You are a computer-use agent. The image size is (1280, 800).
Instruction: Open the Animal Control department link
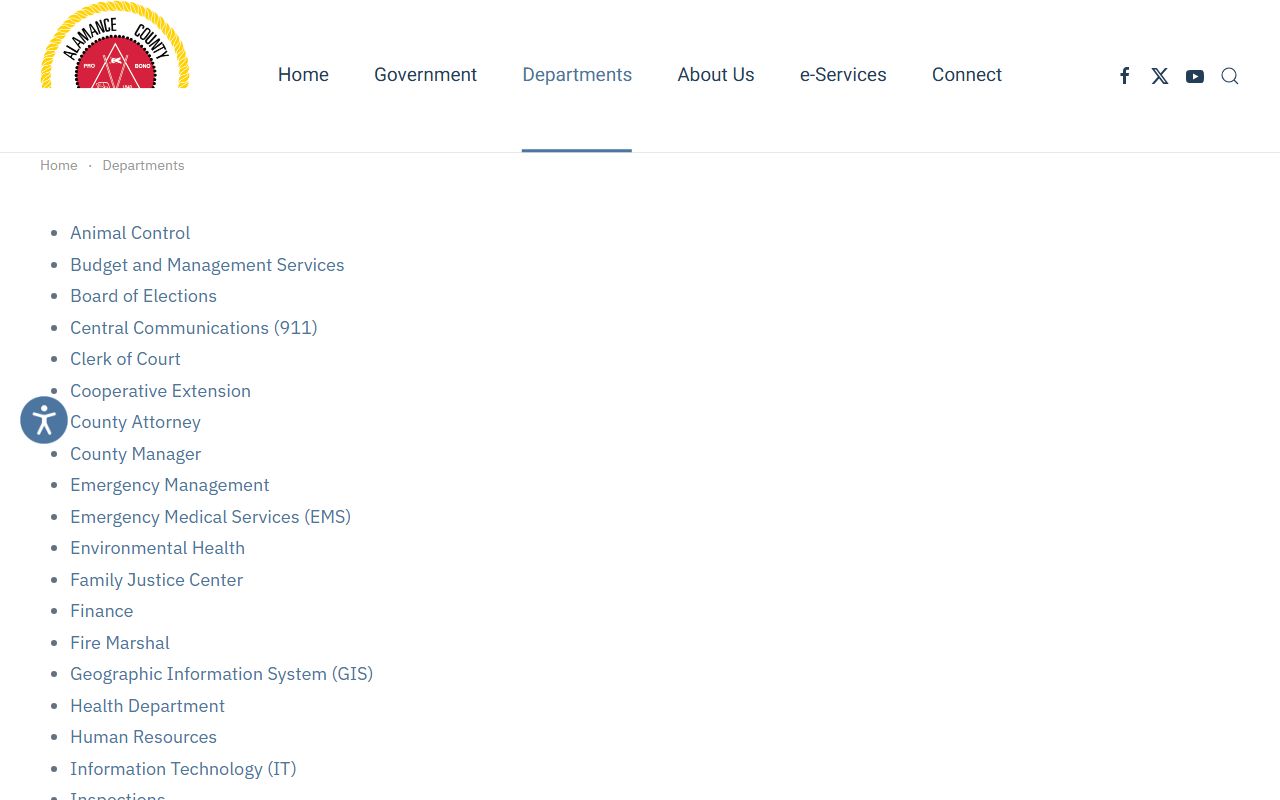(x=130, y=233)
